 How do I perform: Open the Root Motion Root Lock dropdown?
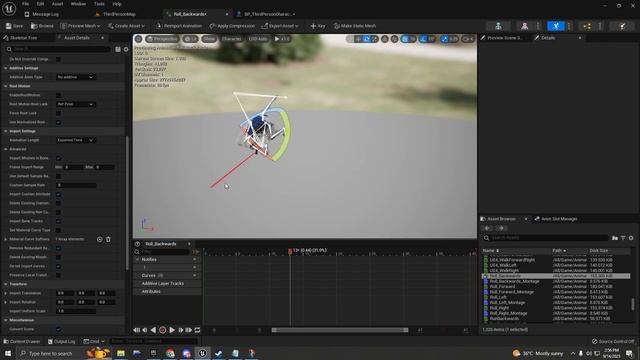[76, 104]
